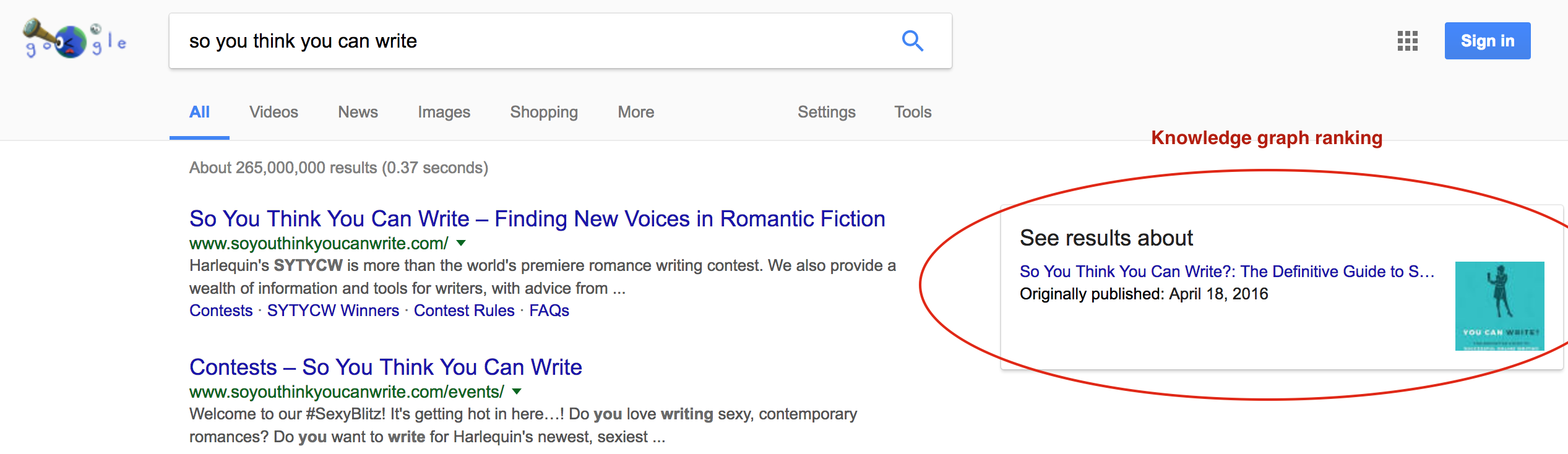Switch to the Images tab
This screenshot has width=1568, height=454.
[444, 112]
